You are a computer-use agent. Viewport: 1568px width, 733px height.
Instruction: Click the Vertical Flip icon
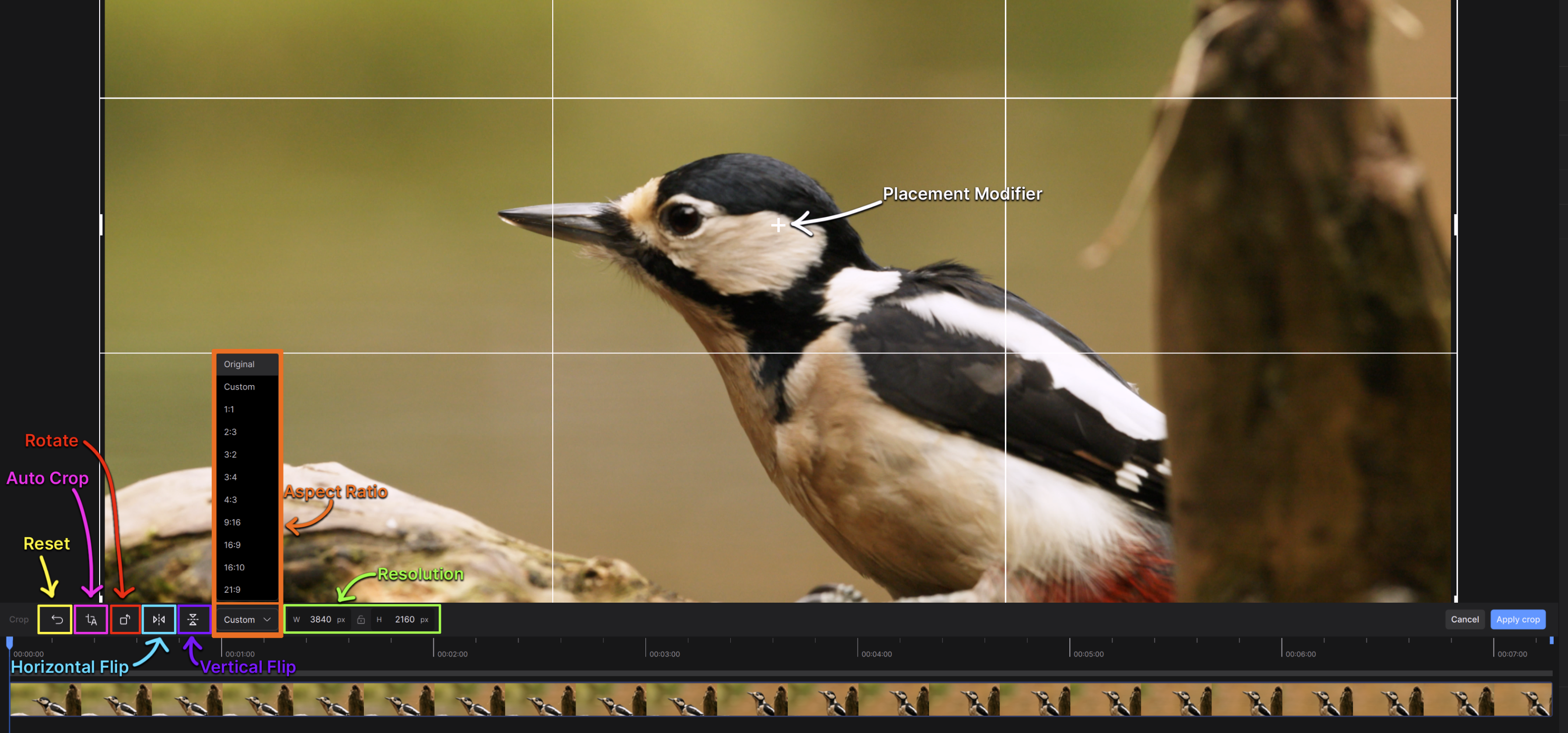[x=193, y=619]
